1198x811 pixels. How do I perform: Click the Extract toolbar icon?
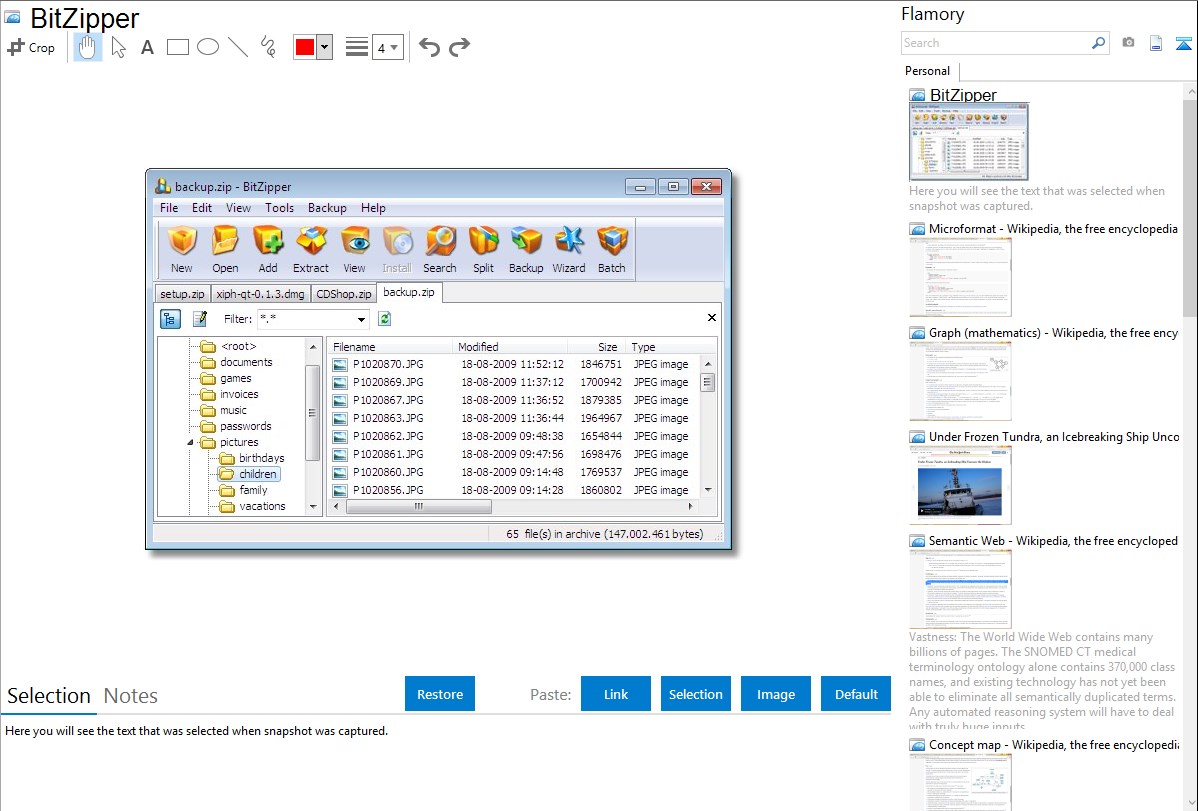click(311, 249)
